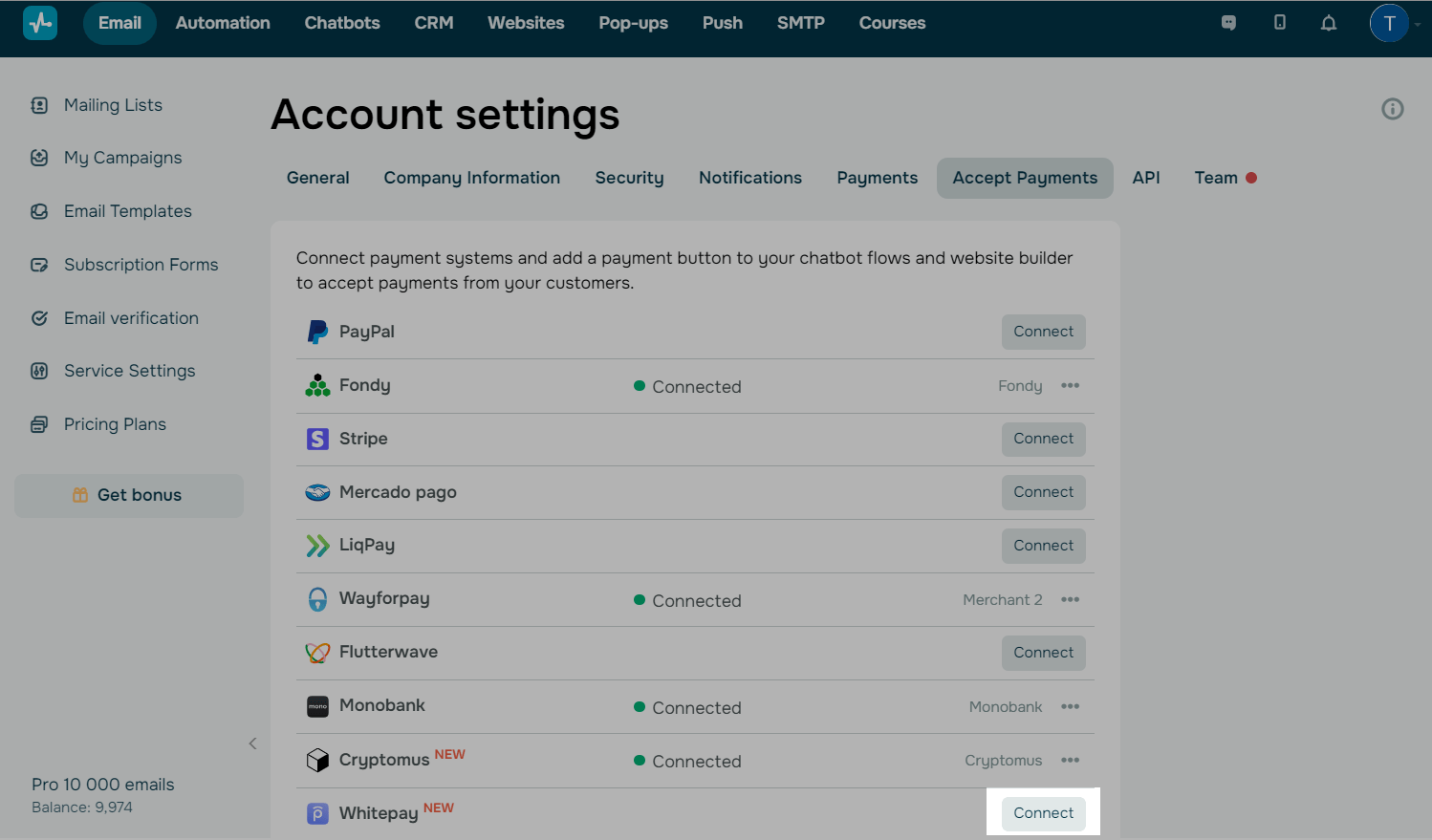
Task: Select the Team tab
Action: pos(1216,178)
